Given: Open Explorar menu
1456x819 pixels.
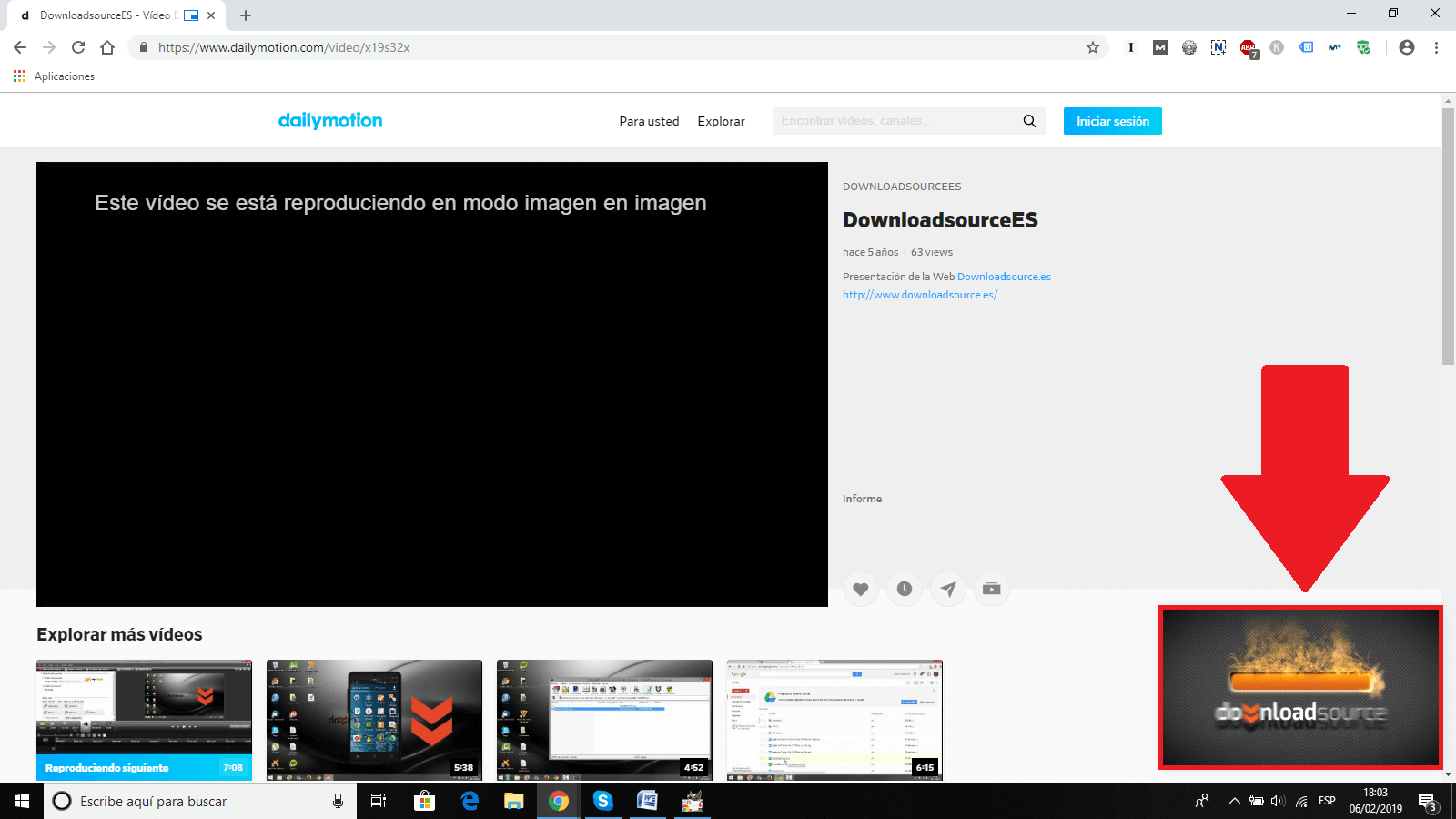Looking at the screenshot, I should pyautogui.click(x=722, y=121).
